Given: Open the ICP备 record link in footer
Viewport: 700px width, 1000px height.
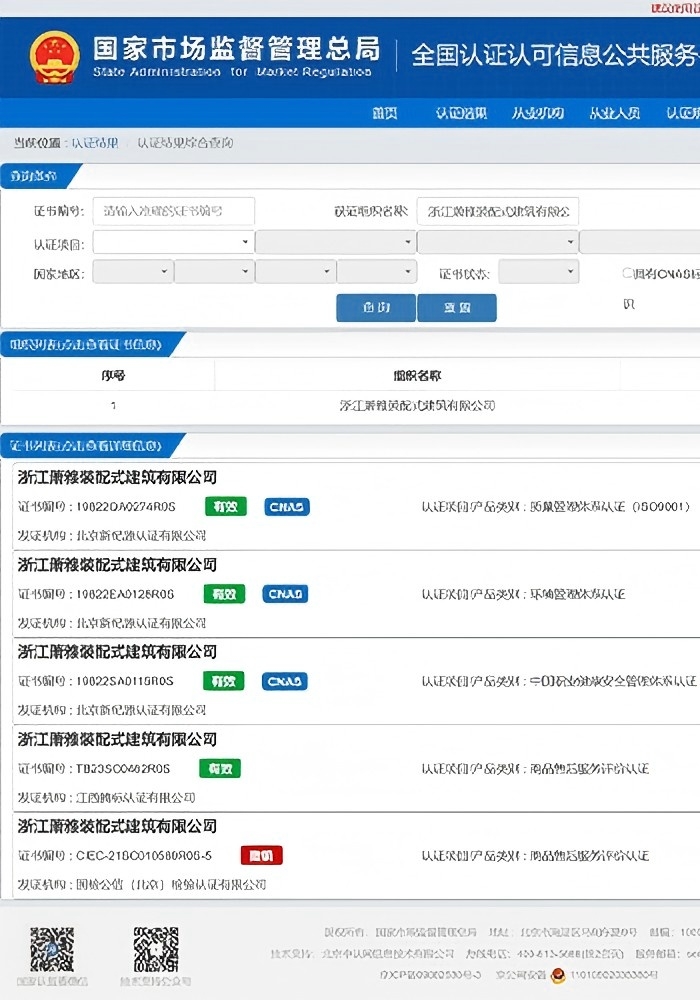Looking at the screenshot, I should 430,976.
